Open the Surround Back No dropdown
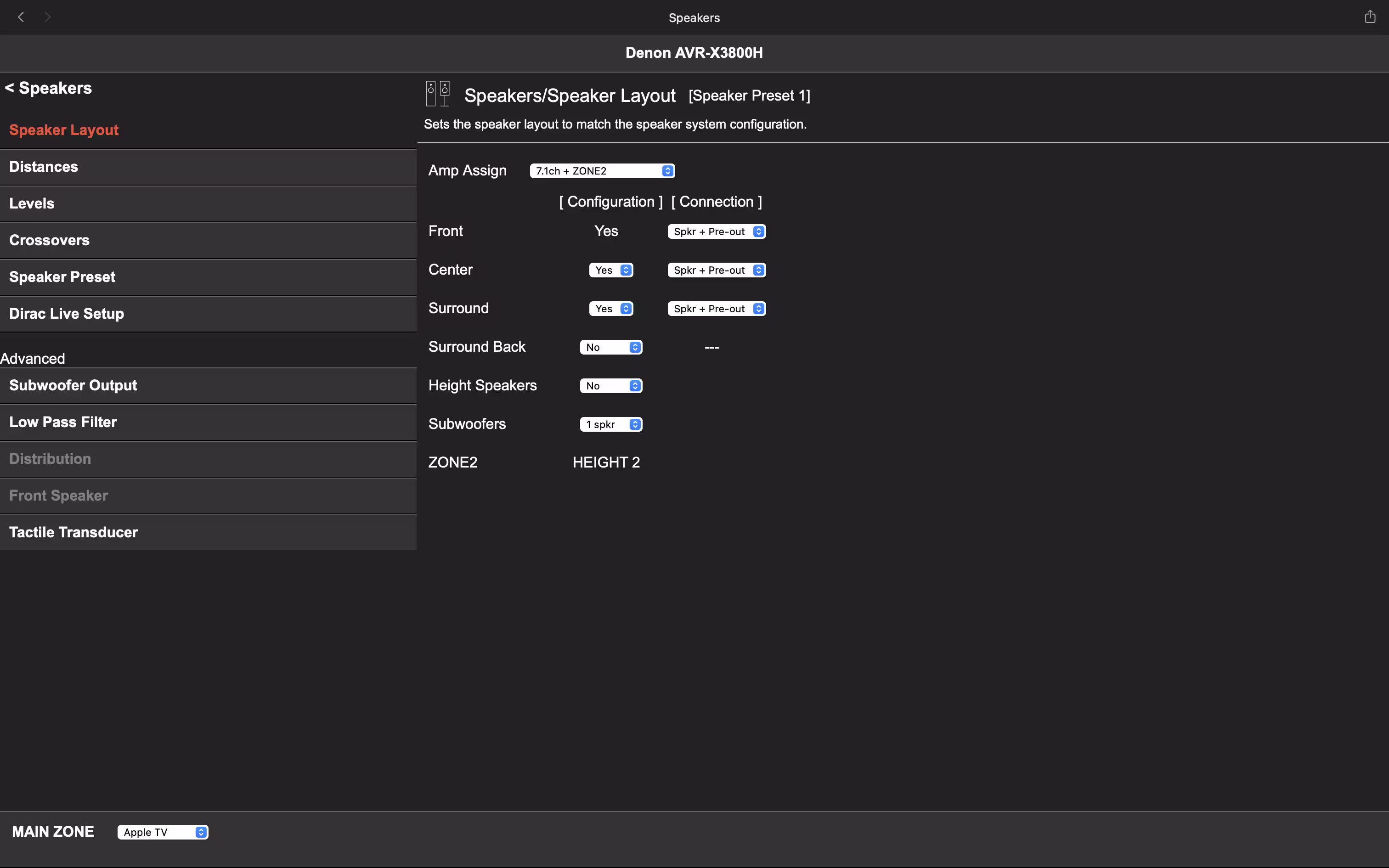The image size is (1389, 868). point(611,347)
